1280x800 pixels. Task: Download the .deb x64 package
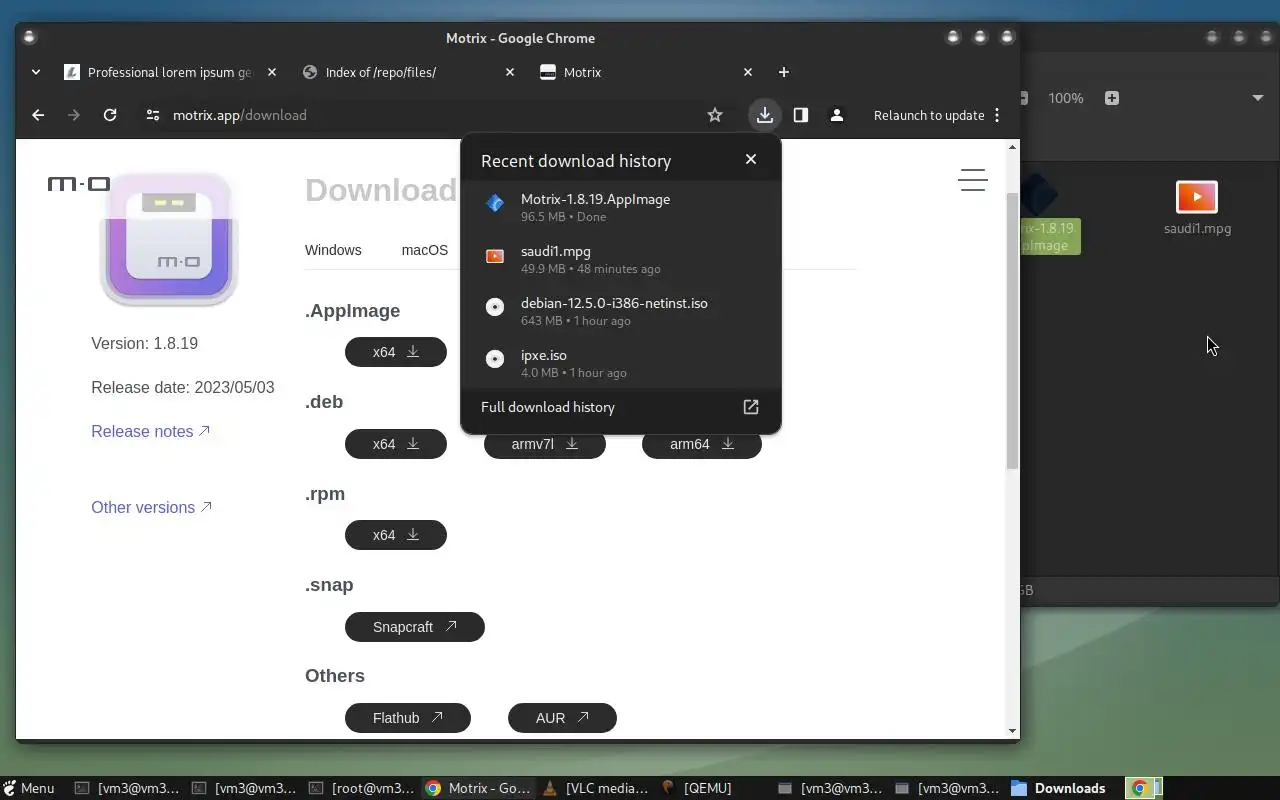click(x=396, y=444)
